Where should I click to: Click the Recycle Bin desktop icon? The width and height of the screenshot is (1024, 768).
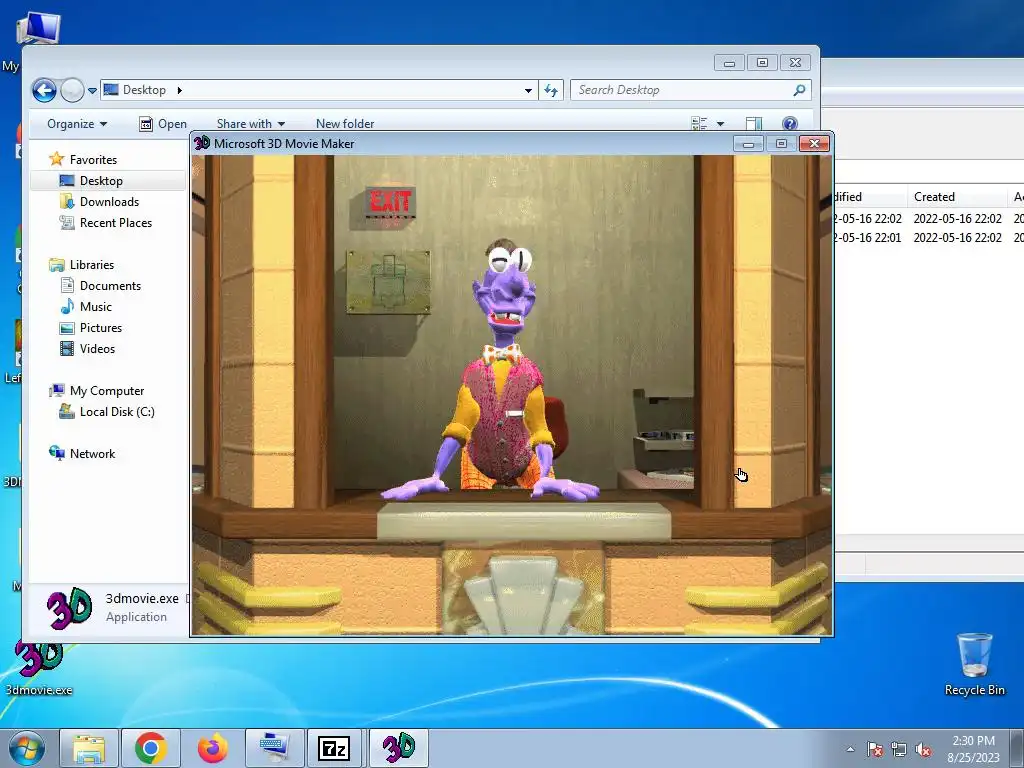pos(974,665)
